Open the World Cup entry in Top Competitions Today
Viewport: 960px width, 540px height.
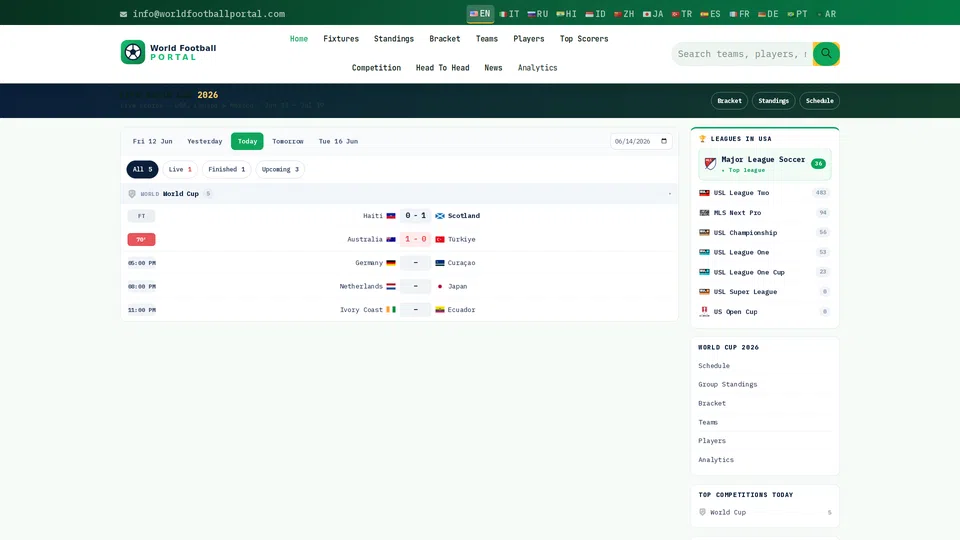(x=765, y=512)
